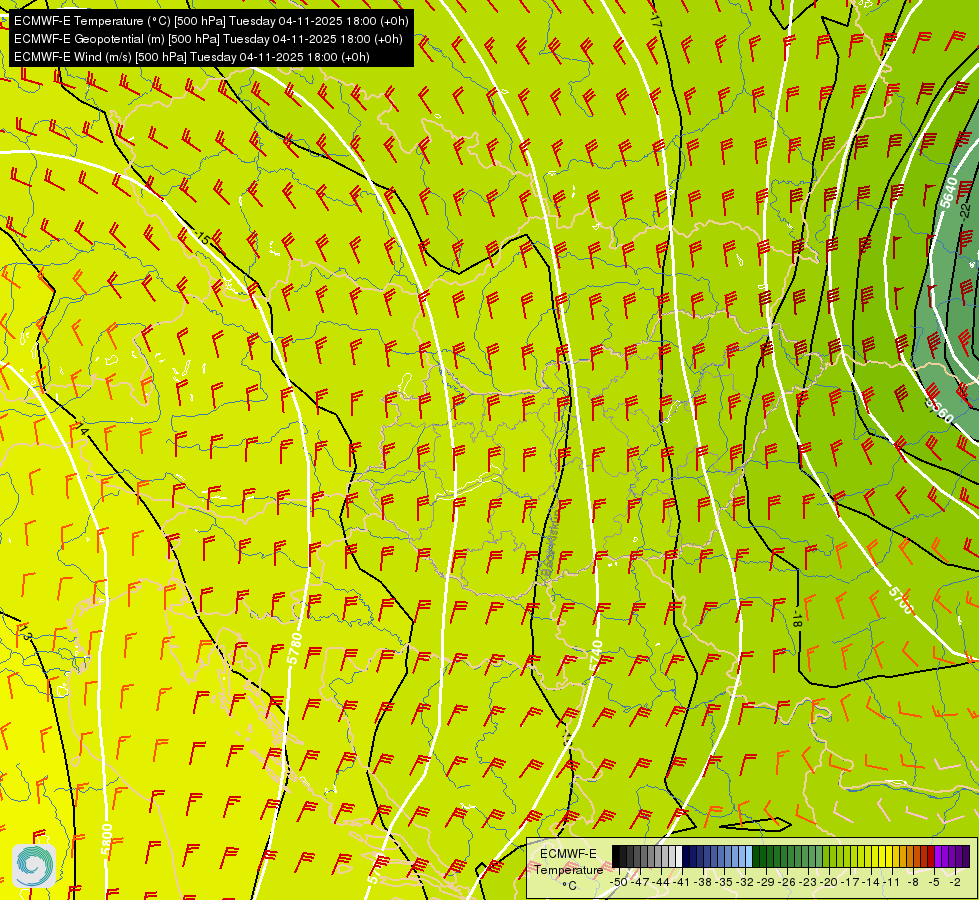Click the 5700 geopotential contour label
Image resolution: width=979 pixels, height=900 pixels.
coord(901,600)
